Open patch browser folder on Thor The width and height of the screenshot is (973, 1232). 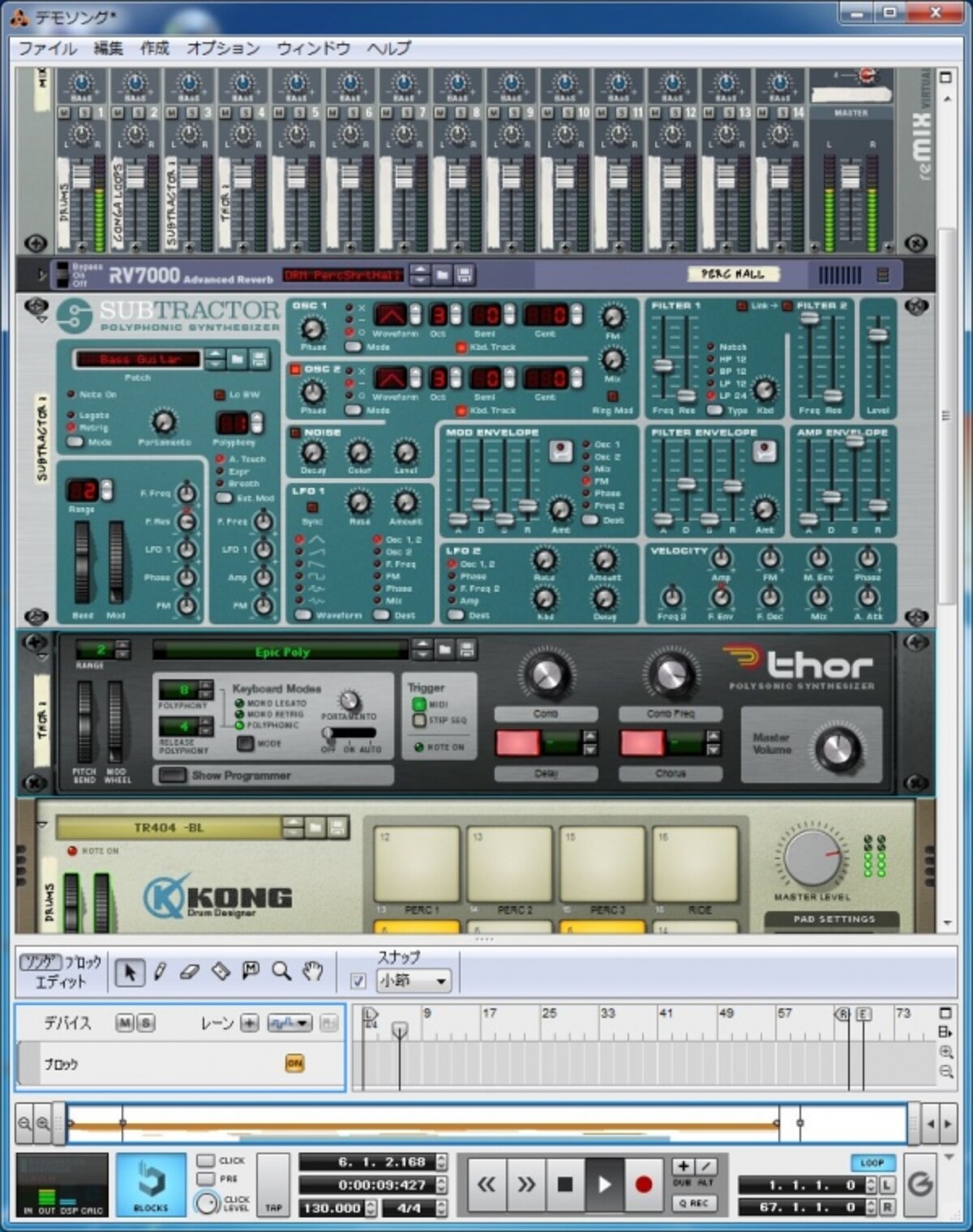(444, 649)
